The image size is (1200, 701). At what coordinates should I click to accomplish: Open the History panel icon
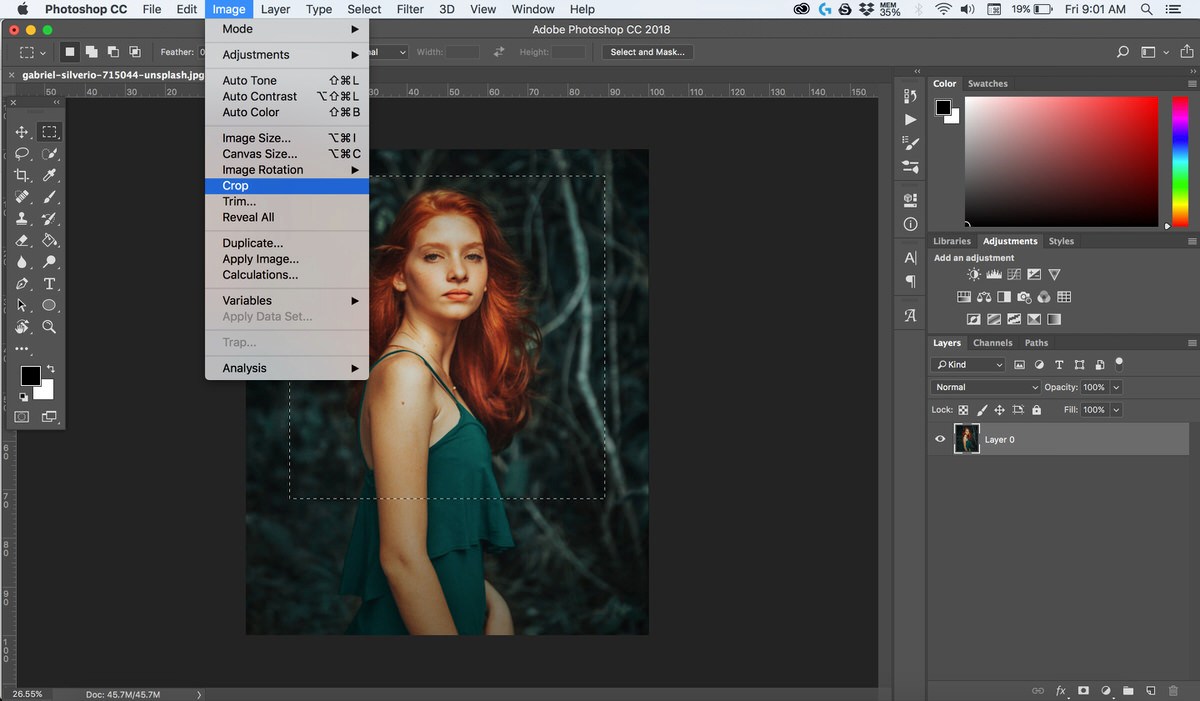point(910,95)
